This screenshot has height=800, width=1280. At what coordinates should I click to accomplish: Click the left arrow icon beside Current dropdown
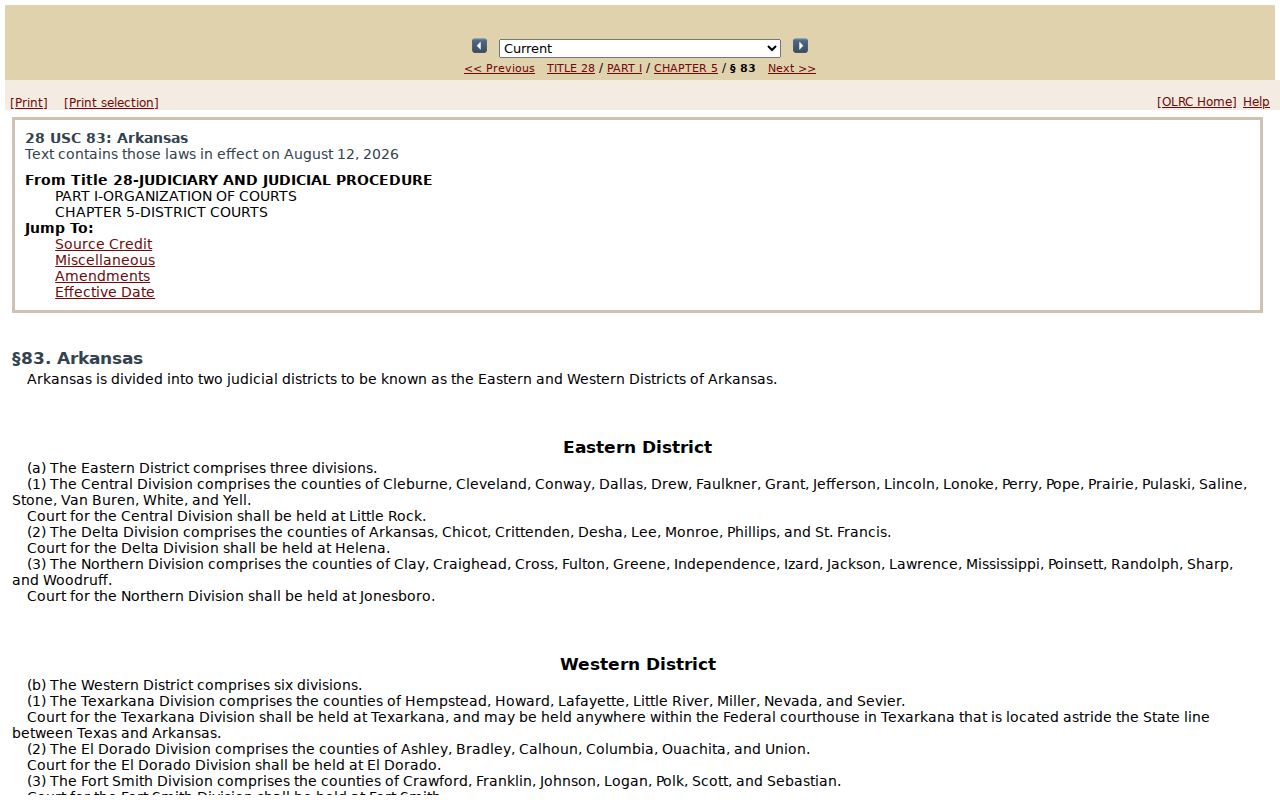[479, 46]
